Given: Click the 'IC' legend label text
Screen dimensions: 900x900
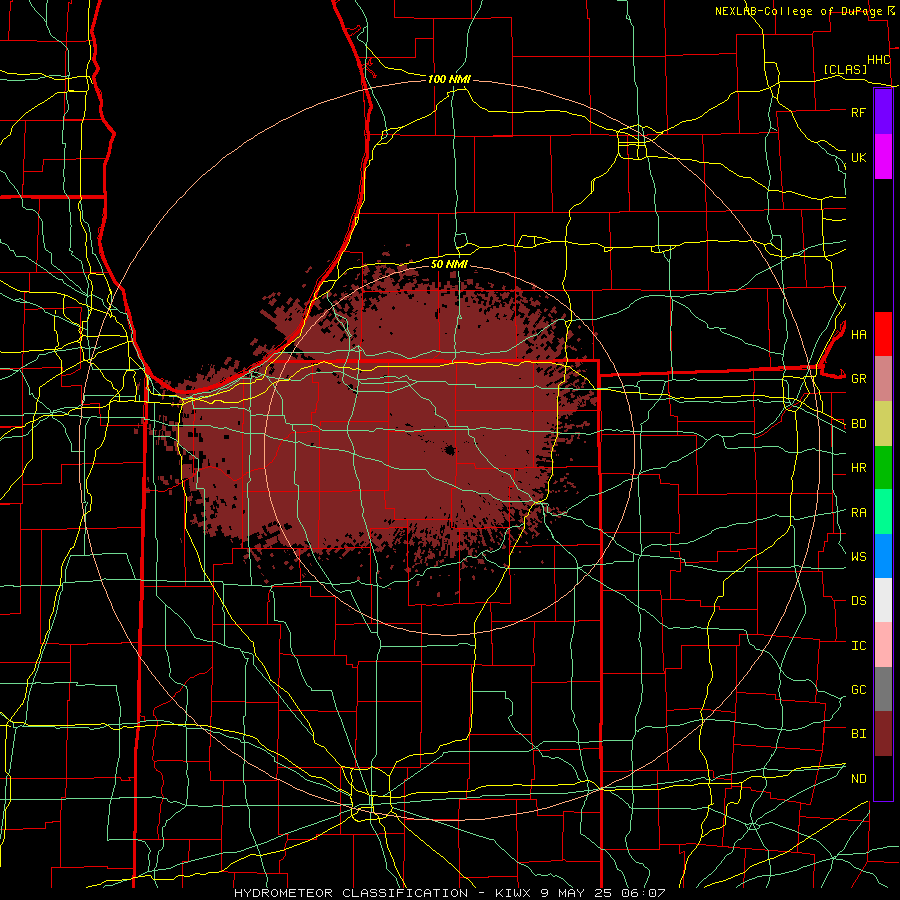Looking at the screenshot, I should click(x=858, y=646).
